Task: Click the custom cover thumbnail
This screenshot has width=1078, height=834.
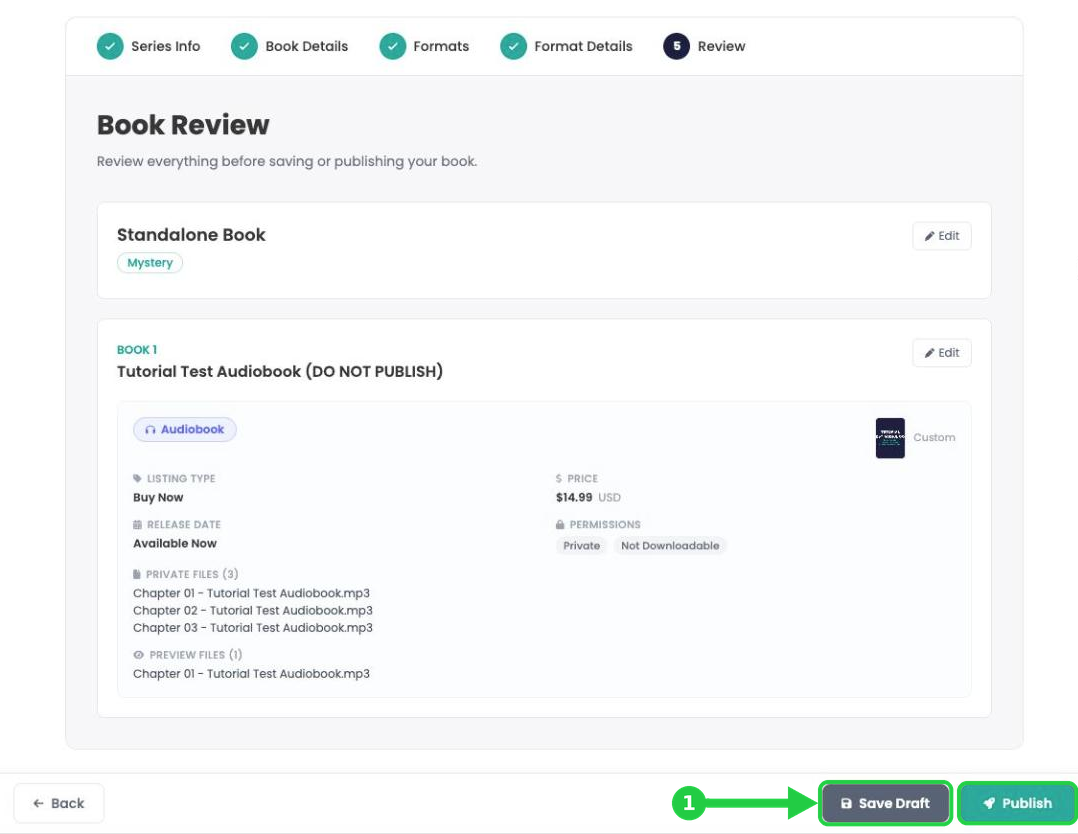Action: click(x=890, y=438)
